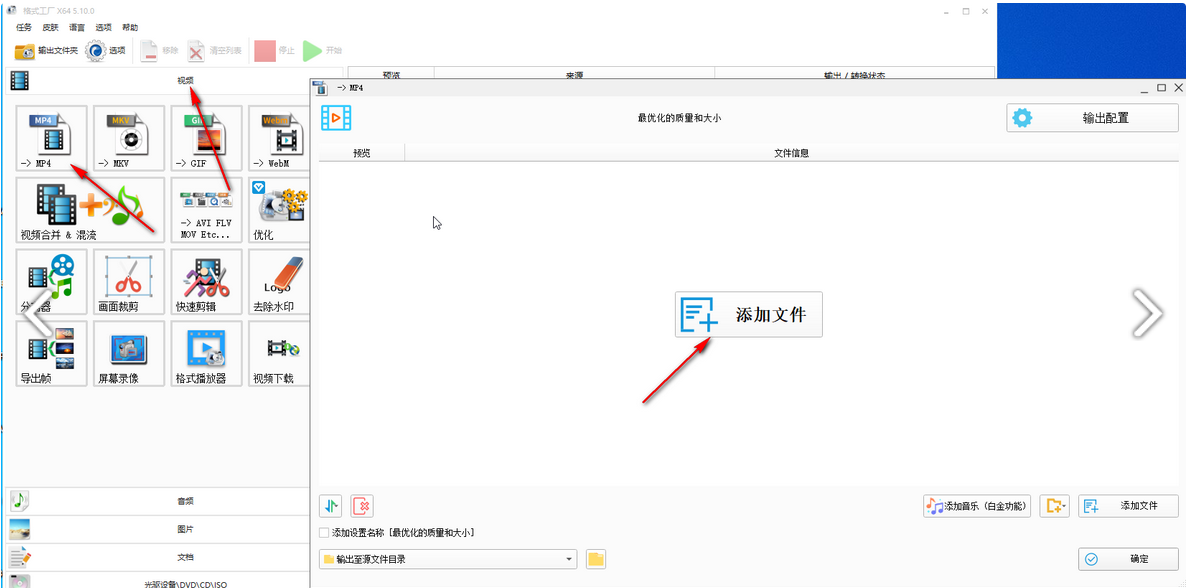Open the -> GIF conversion tile
1187x588 pixels.
pyautogui.click(x=207, y=138)
